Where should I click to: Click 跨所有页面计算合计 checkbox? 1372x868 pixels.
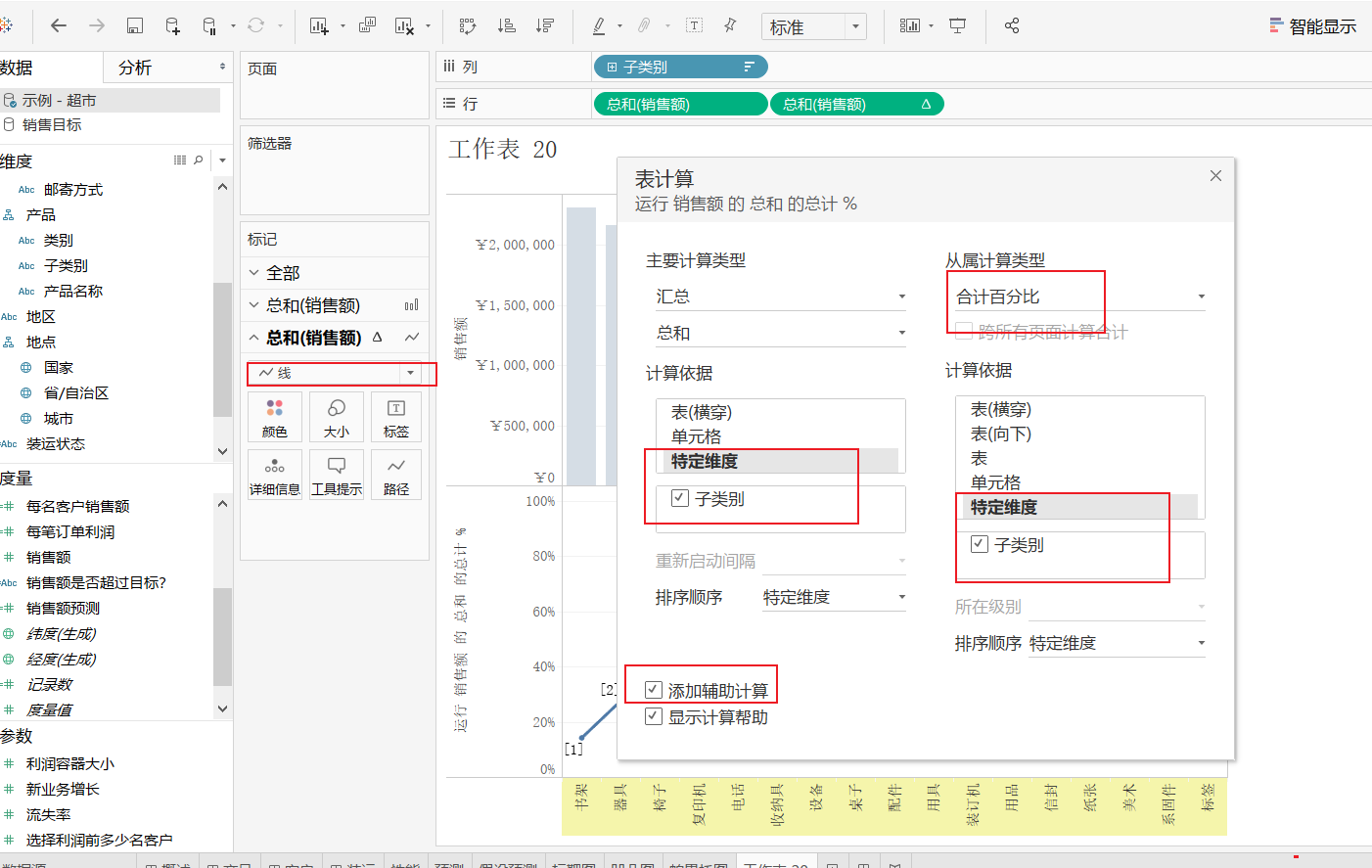tap(964, 332)
